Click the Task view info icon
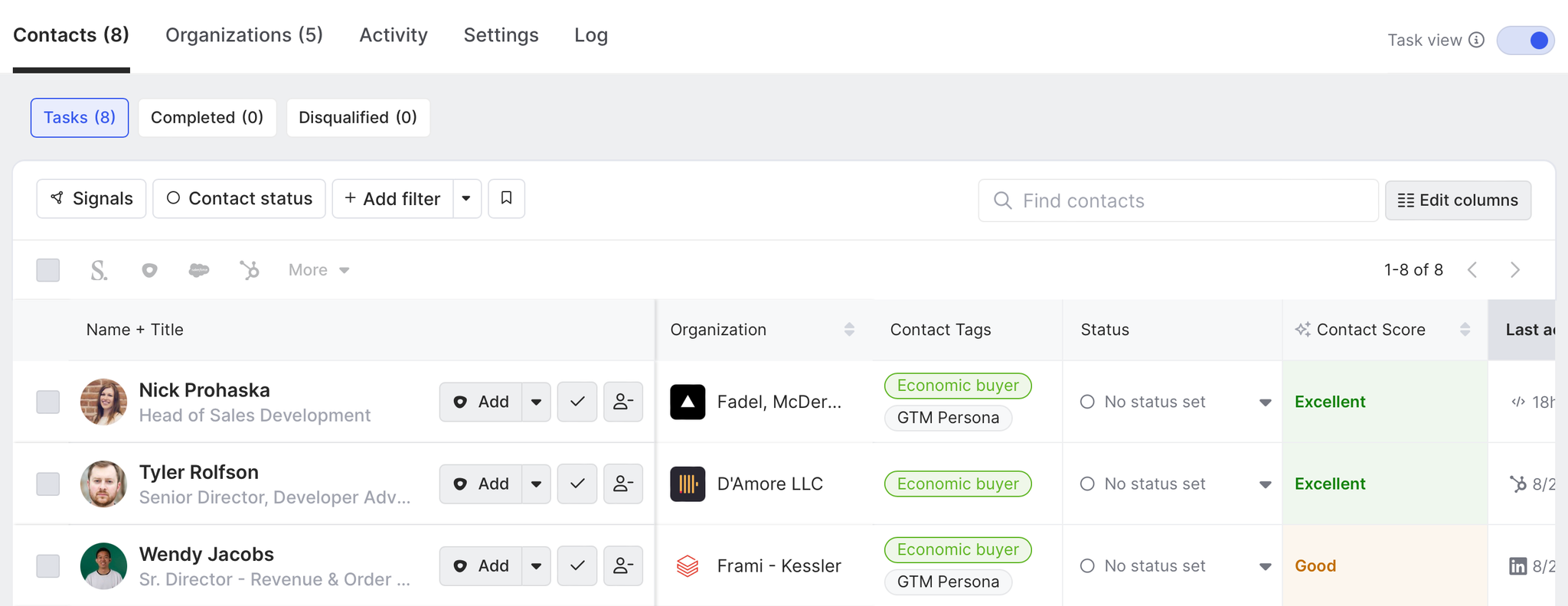1568x606 pixels. pyautogui.click(x=1477, y=41)
